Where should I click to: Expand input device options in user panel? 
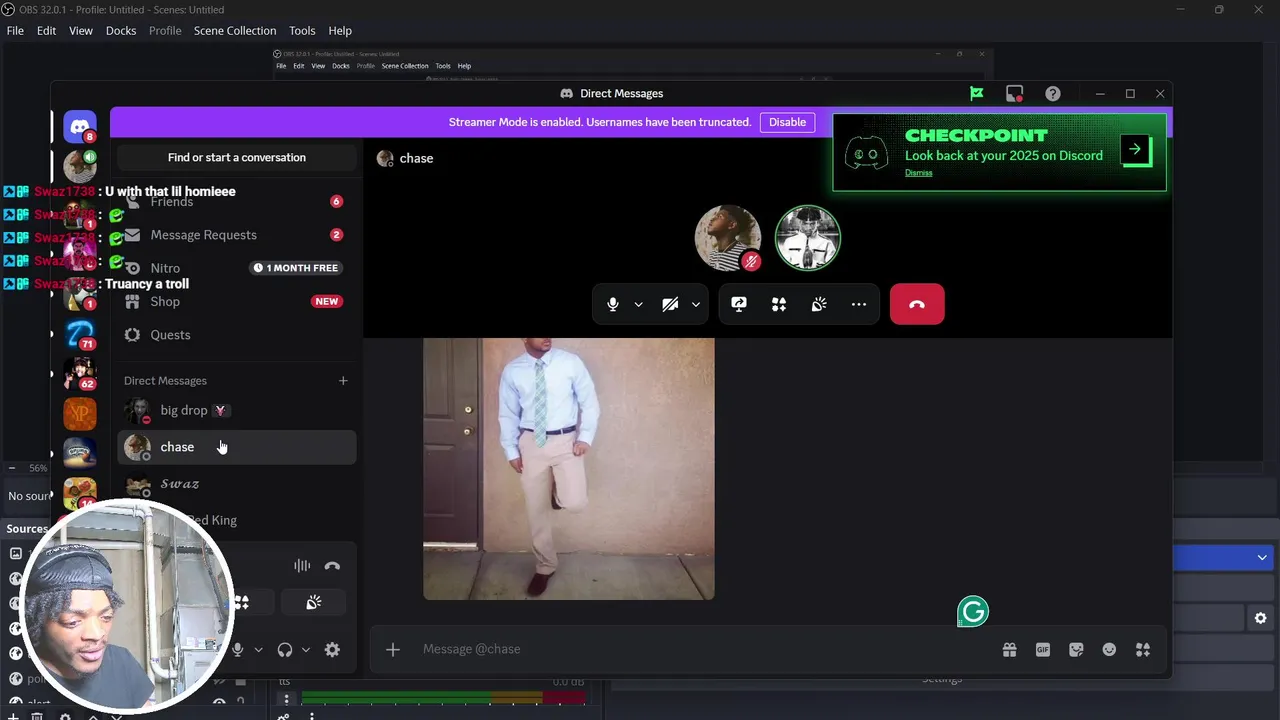tap(258, 650)
